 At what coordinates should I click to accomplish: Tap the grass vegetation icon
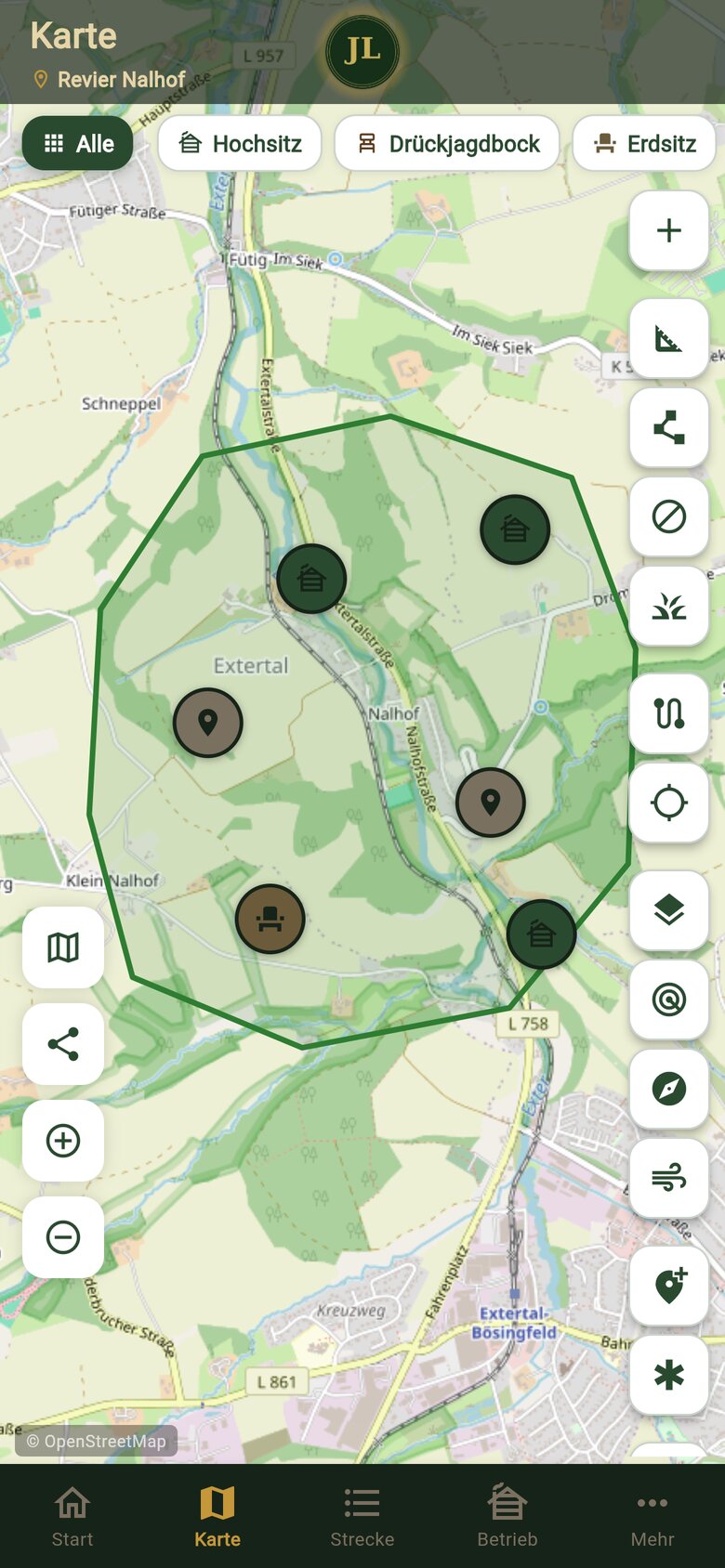[x=669, y=606]
